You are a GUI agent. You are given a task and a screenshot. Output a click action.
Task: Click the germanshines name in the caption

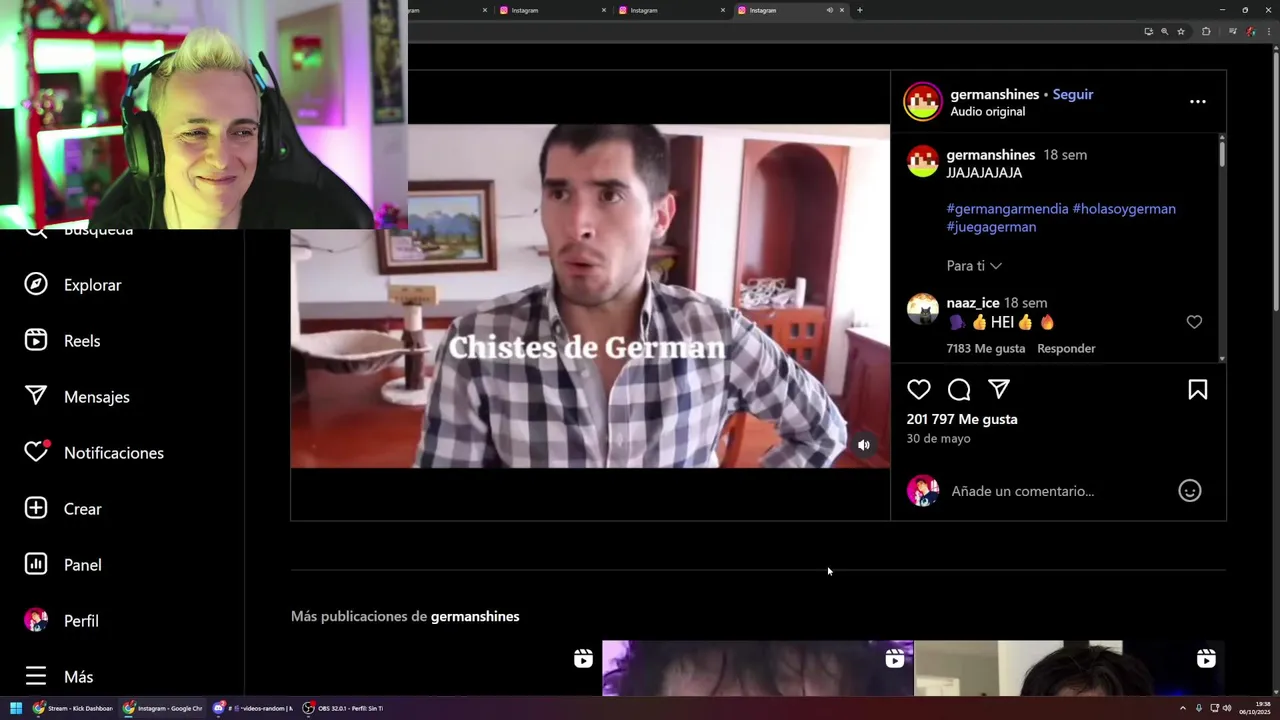pyautogui.click(x=990, y=155)
